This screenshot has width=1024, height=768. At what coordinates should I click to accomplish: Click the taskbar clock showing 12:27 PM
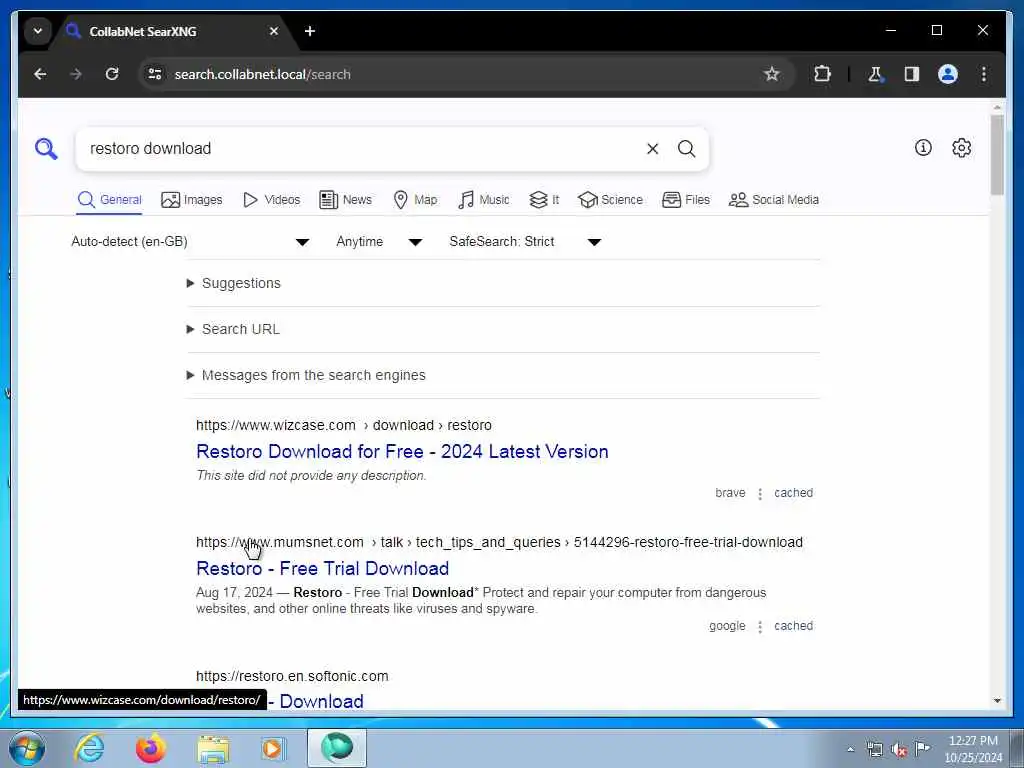(x=973, y=749)
